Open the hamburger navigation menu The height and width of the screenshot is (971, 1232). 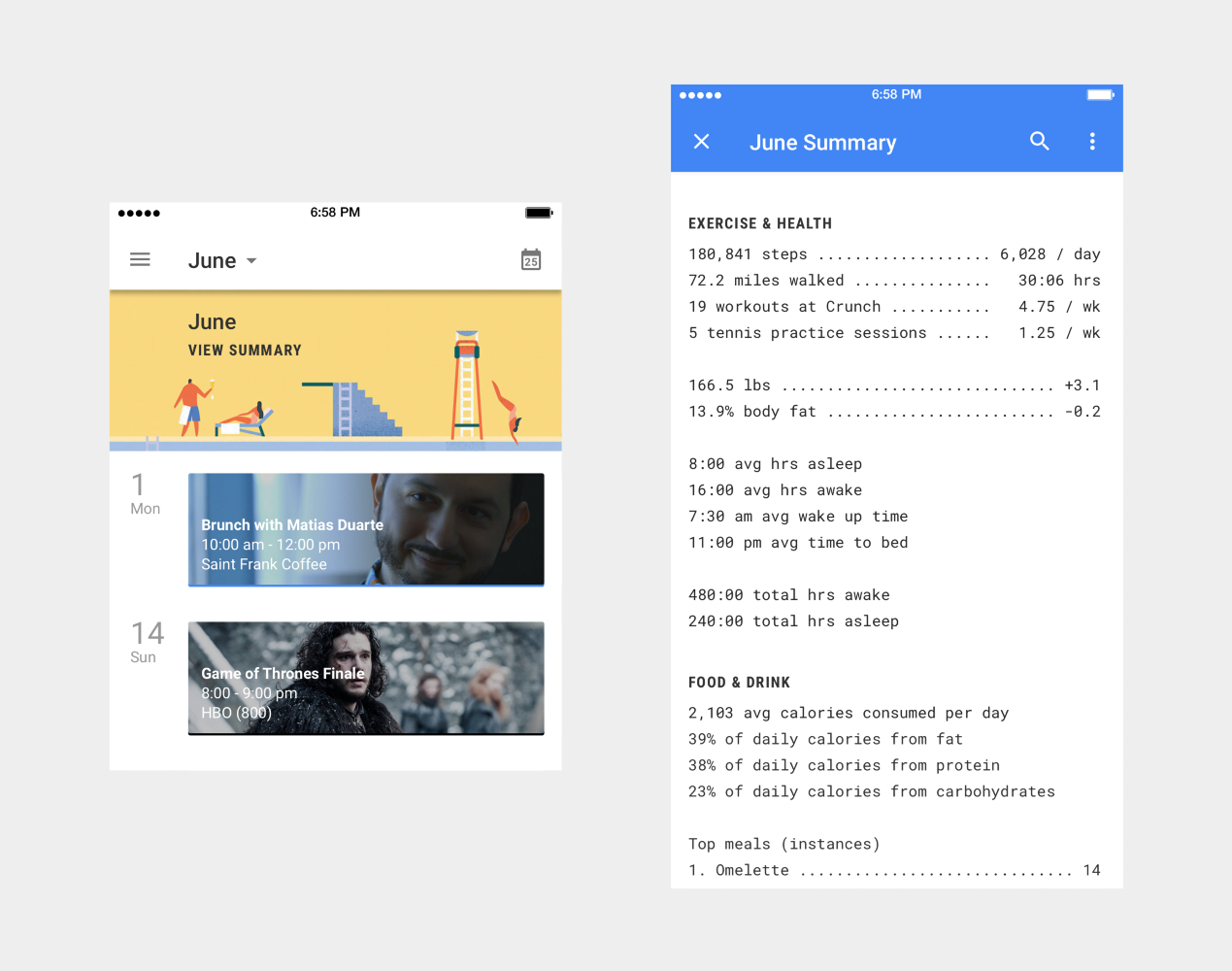(140, 260)
